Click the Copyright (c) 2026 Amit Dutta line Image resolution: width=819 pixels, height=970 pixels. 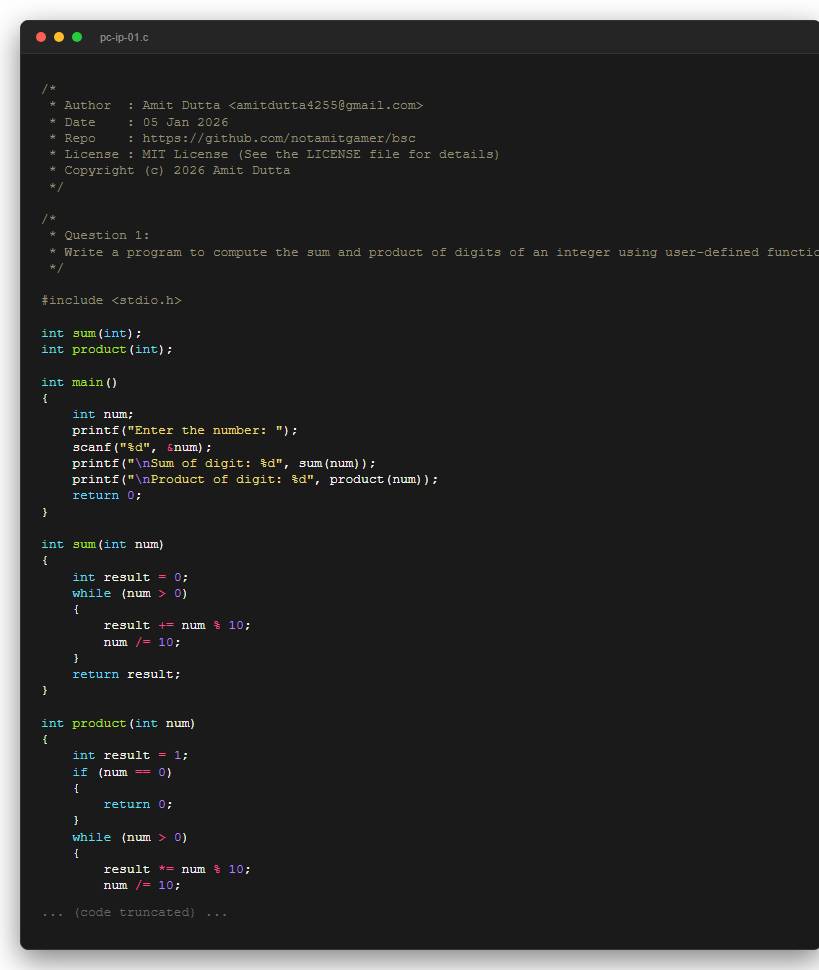(x=169, y=171)
